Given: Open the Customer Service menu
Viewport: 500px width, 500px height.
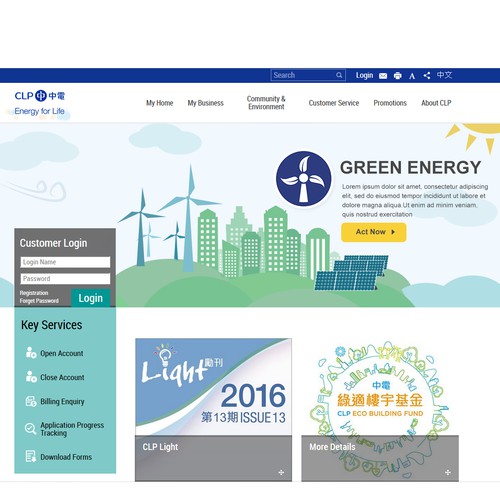Looking at the screenshot, I should pyautogui.click(x=334, y=103).
